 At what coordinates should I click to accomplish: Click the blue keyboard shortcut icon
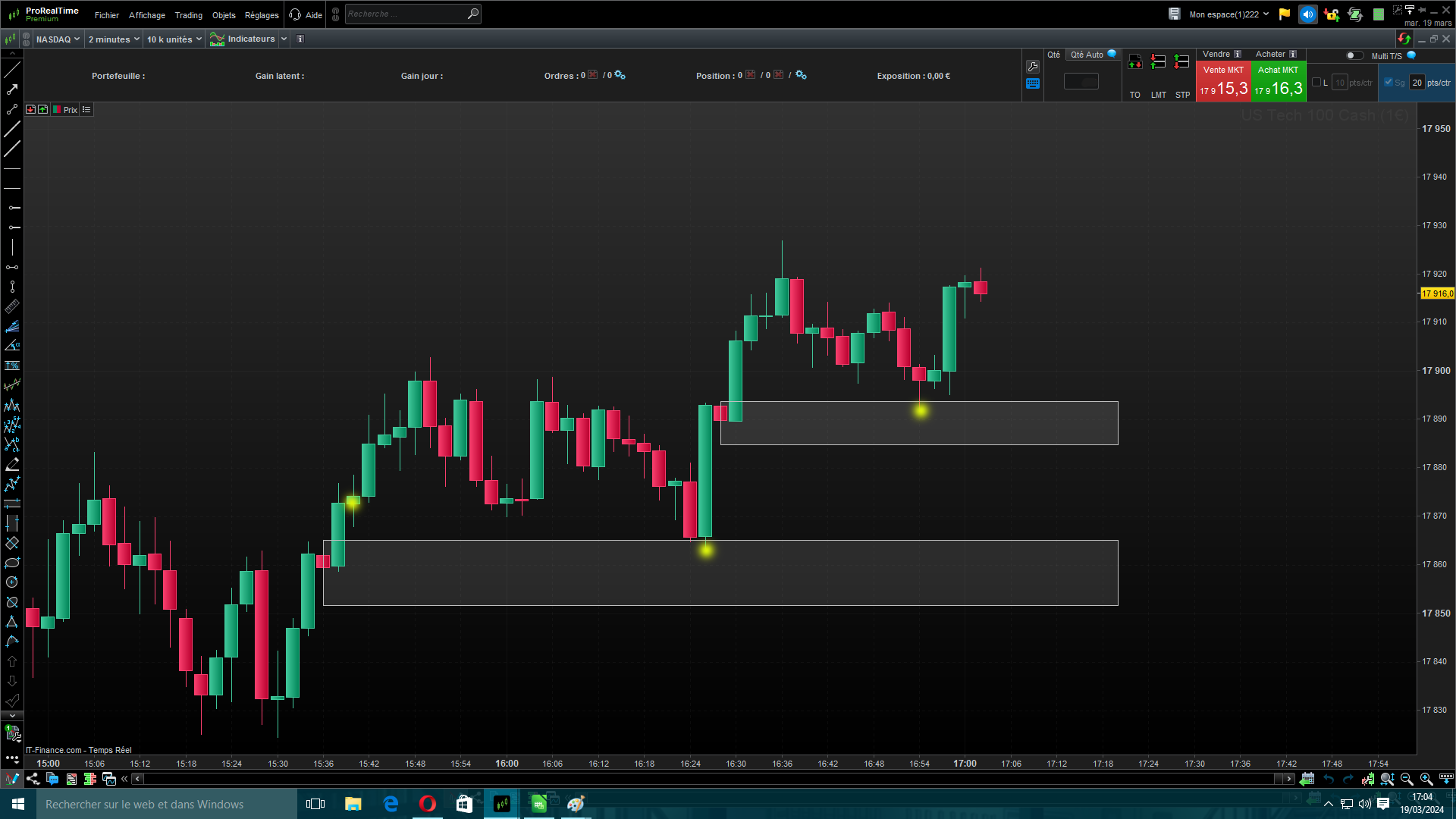1032,84
